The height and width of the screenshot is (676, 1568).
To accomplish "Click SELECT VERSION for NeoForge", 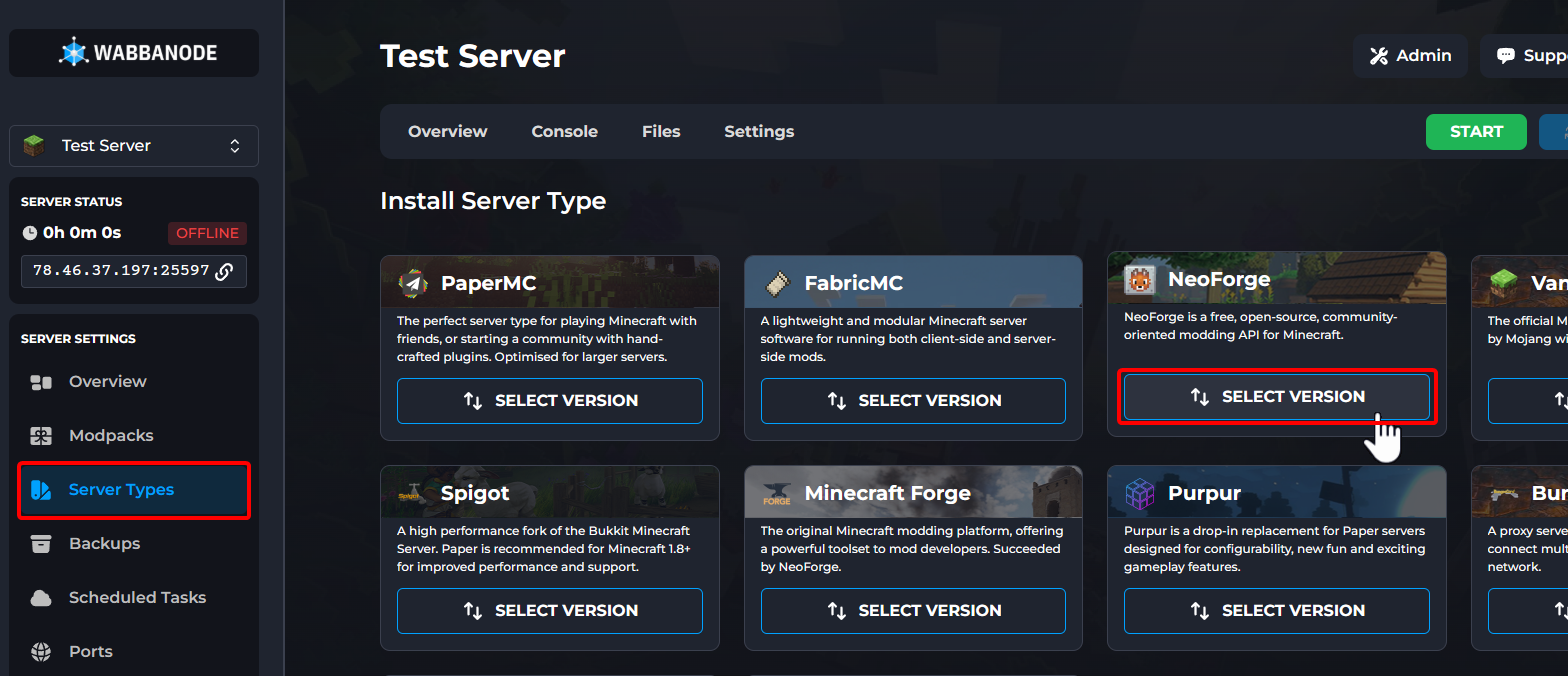I will point(1277,397).
